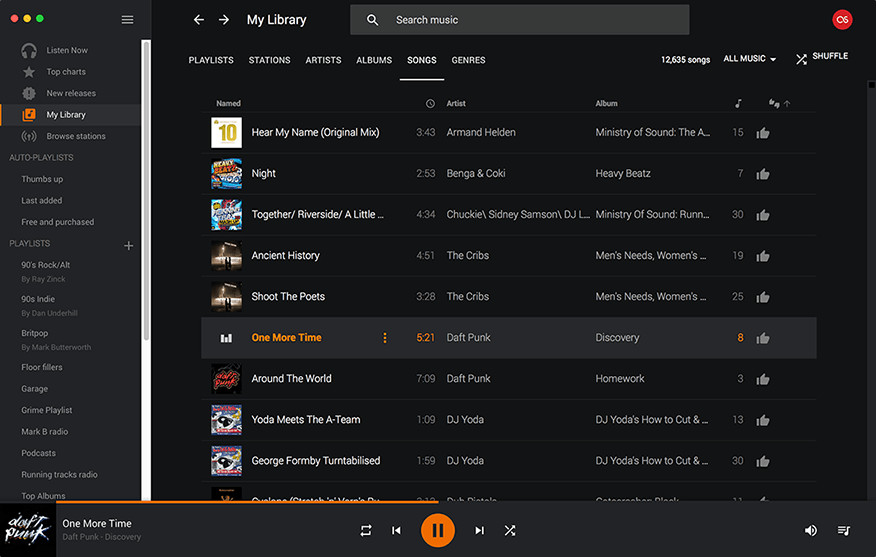Select the SONGS tab
This screenshot has height=557, width=876.
pyautogui.click(x=421, y=60)
